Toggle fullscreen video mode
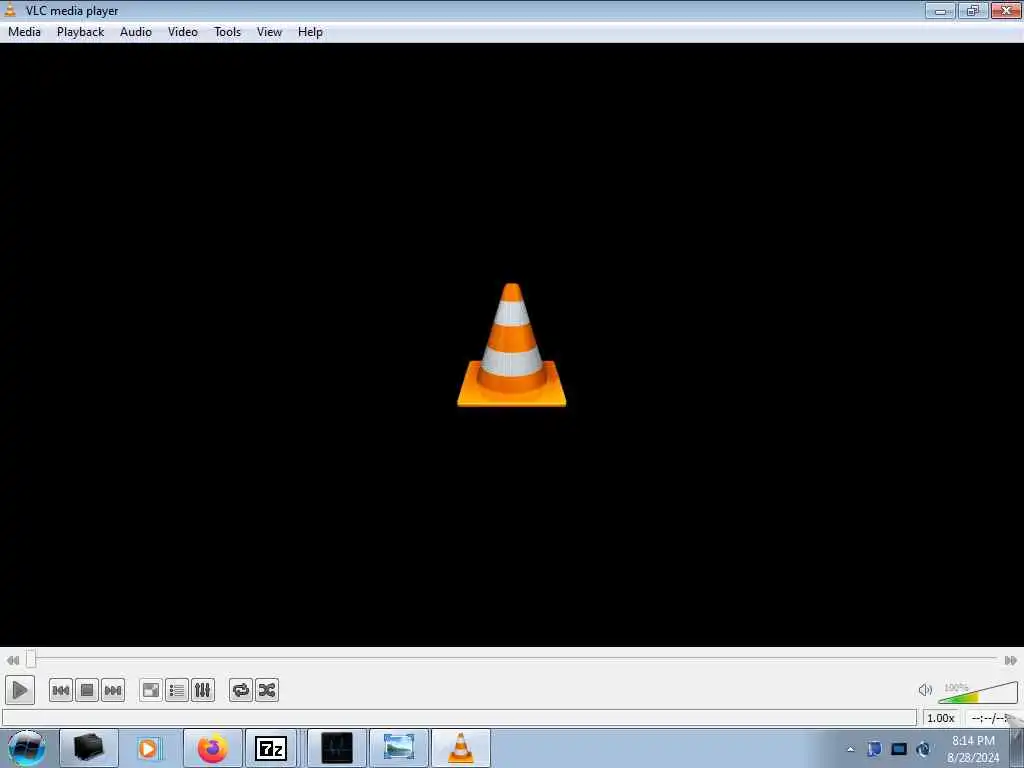 (151, 690)
